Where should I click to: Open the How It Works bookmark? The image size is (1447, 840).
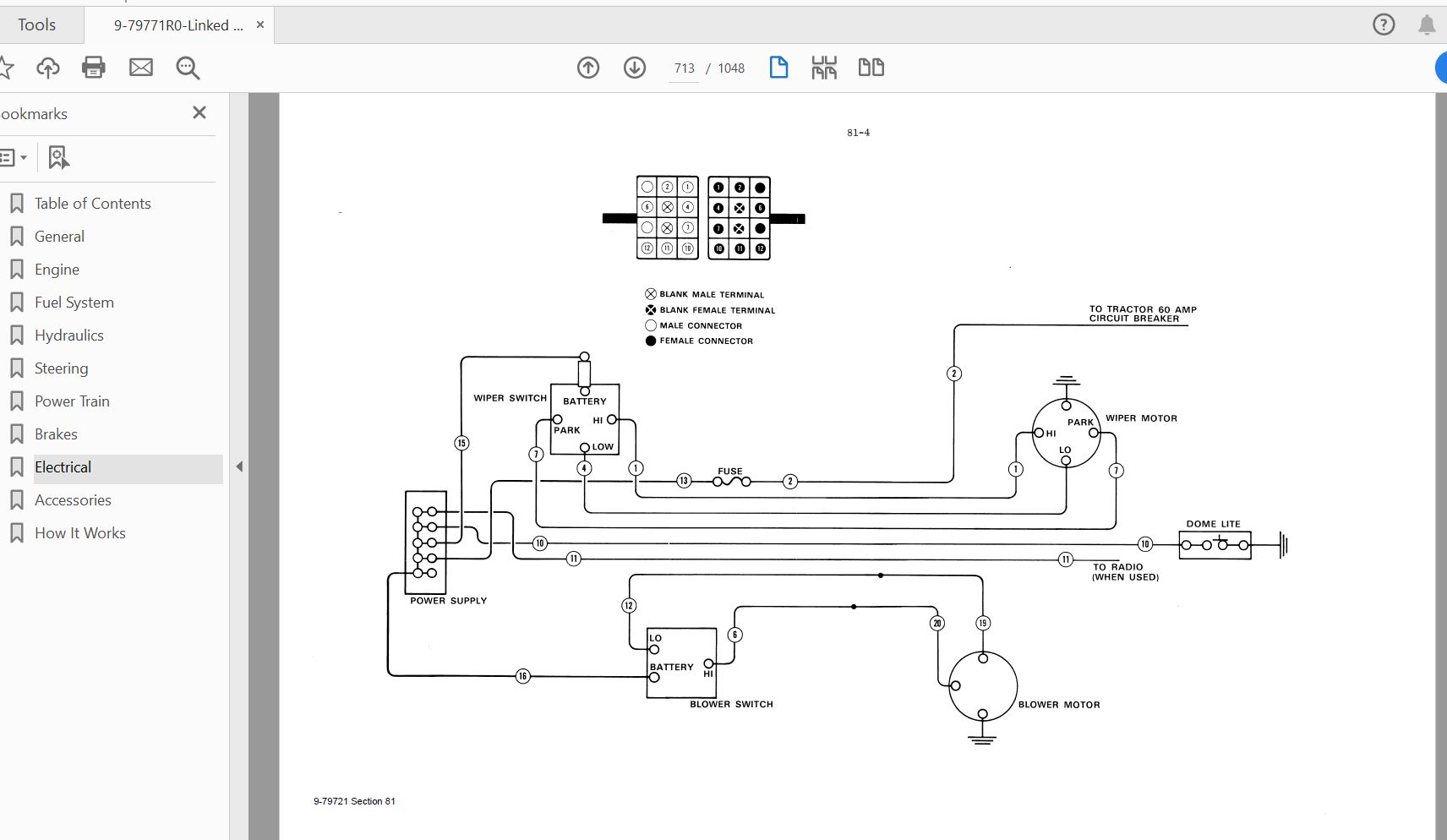pos(80,533)
